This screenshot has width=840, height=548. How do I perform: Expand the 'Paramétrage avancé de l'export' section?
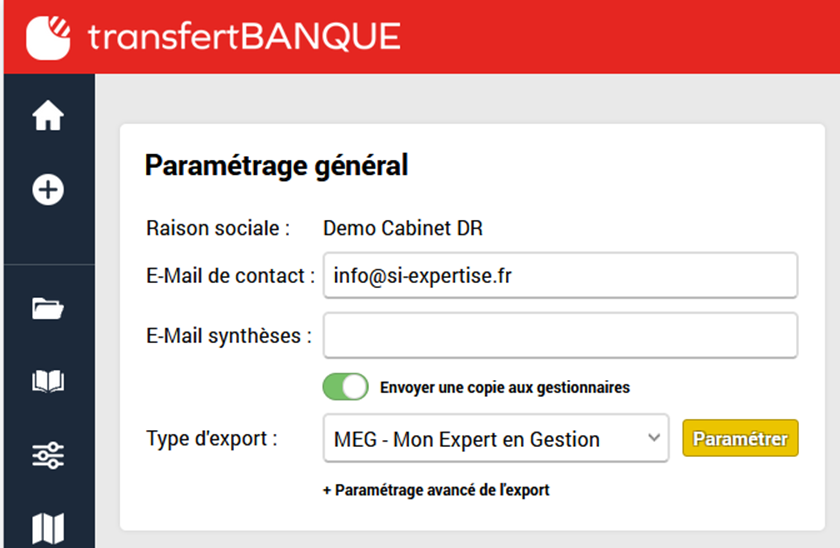tap(436, 490)
